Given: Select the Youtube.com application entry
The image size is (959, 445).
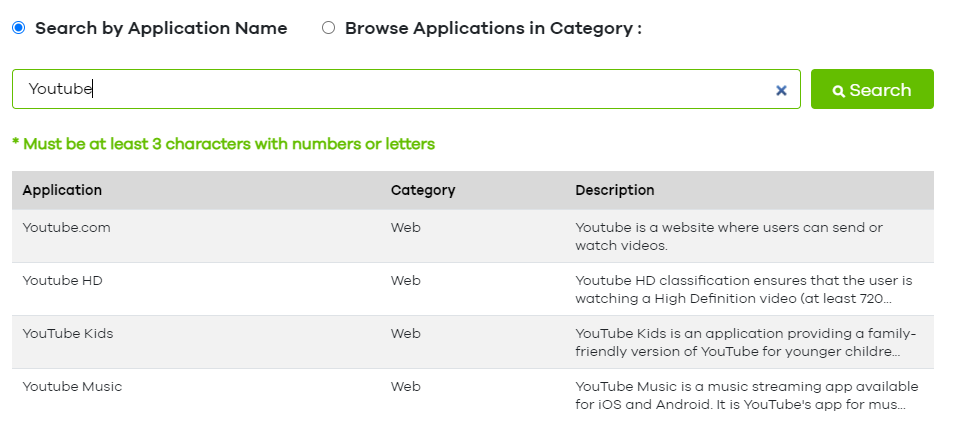Looking at the screenshot, I should point(66,227).
